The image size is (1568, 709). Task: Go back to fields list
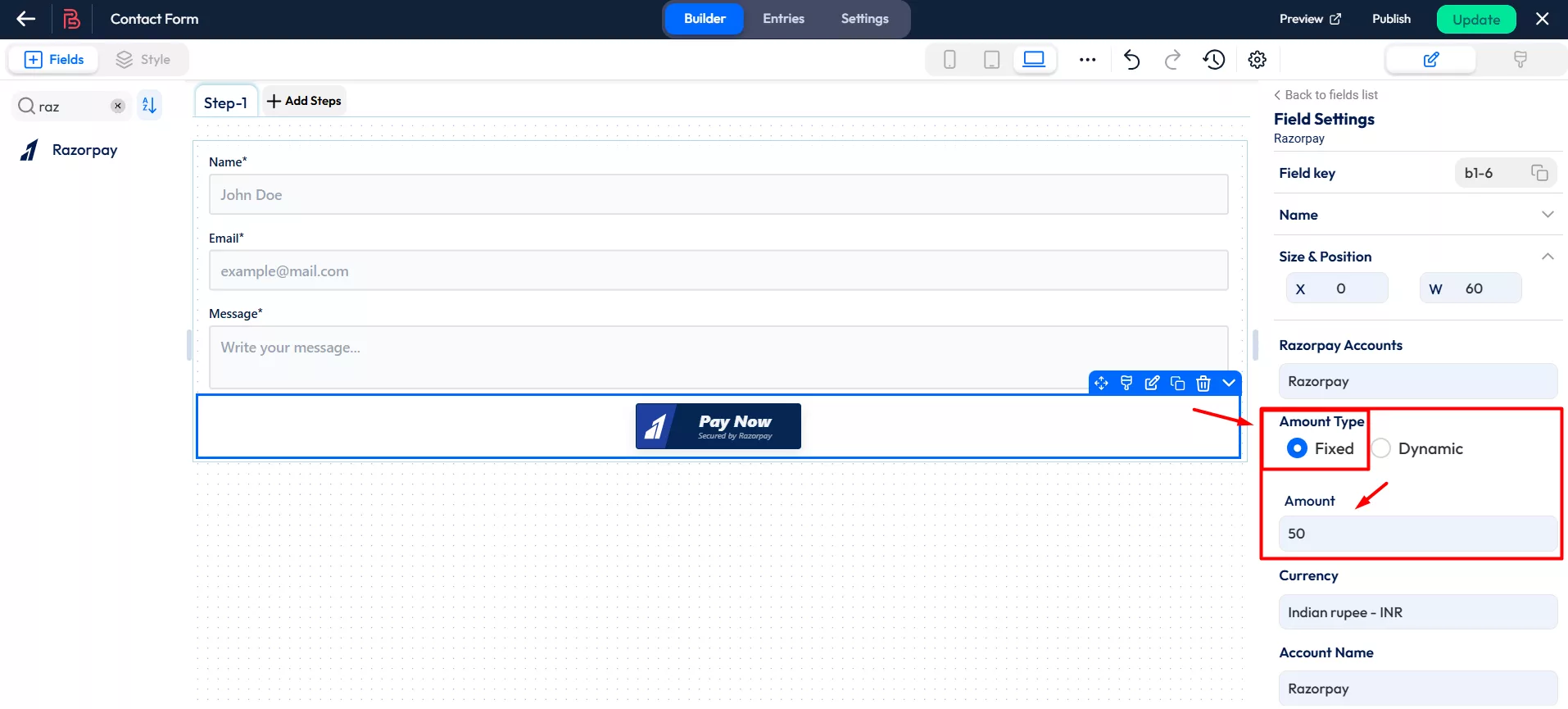(1326, 95)
